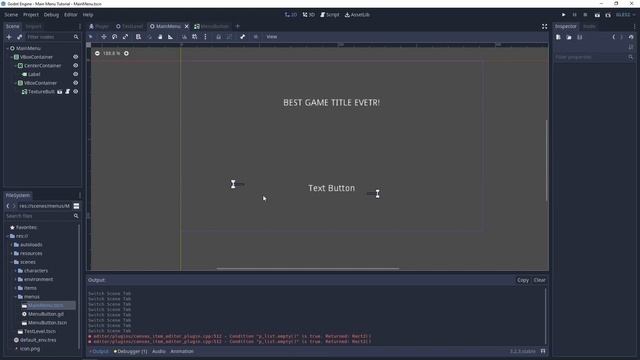This screenshot has height=360, width=640.
Task: Open the Debugger bottom panel
Action: click(131, 351)
